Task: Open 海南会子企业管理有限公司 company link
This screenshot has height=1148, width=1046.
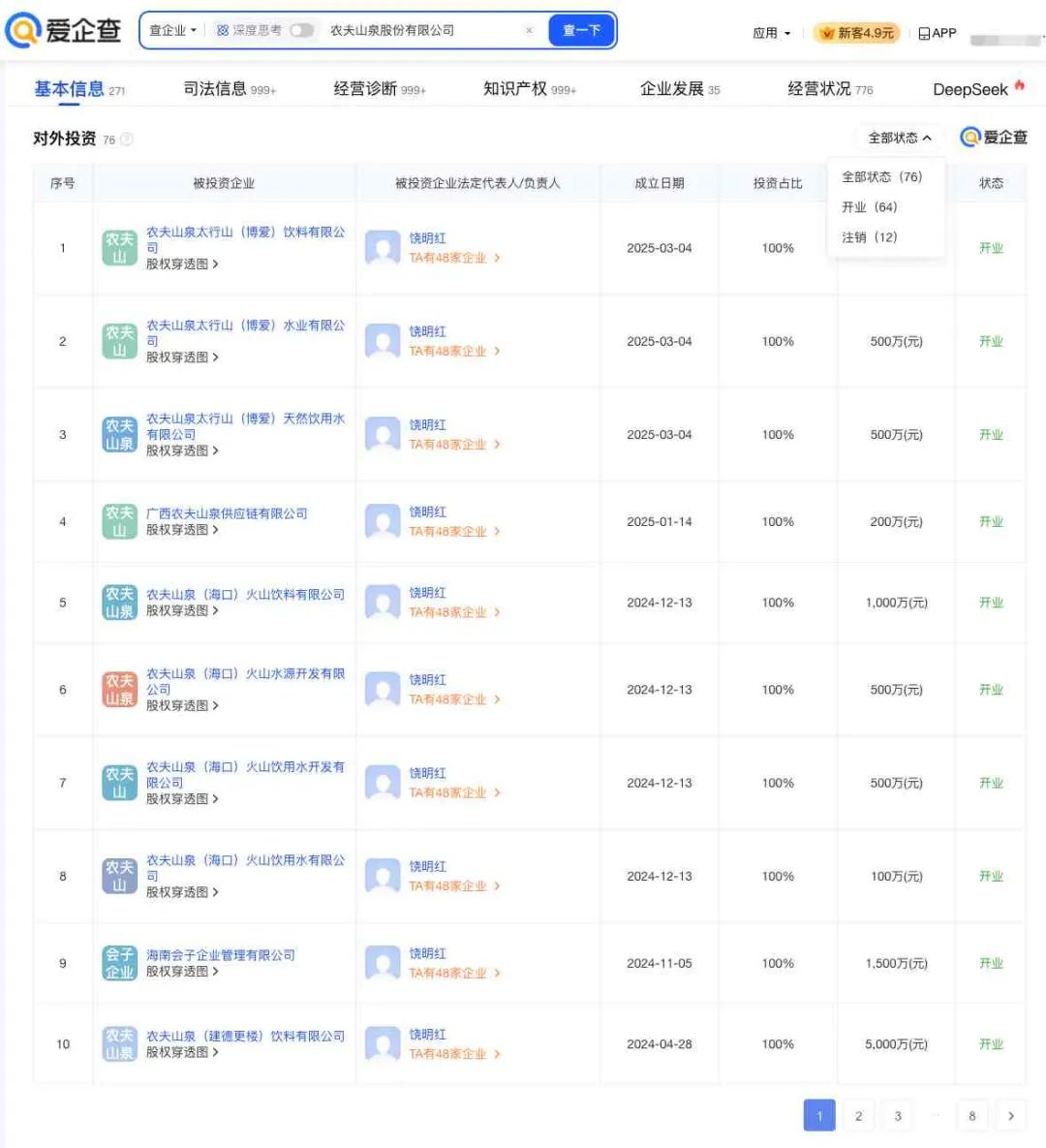Action: pos(220,954)
